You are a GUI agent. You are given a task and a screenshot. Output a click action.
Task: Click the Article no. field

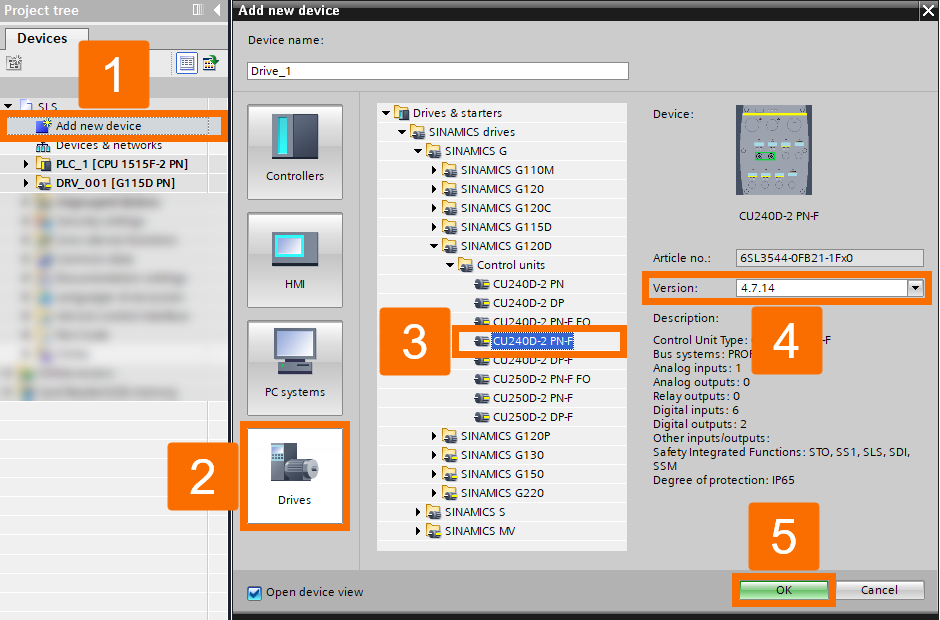[830, 258]
